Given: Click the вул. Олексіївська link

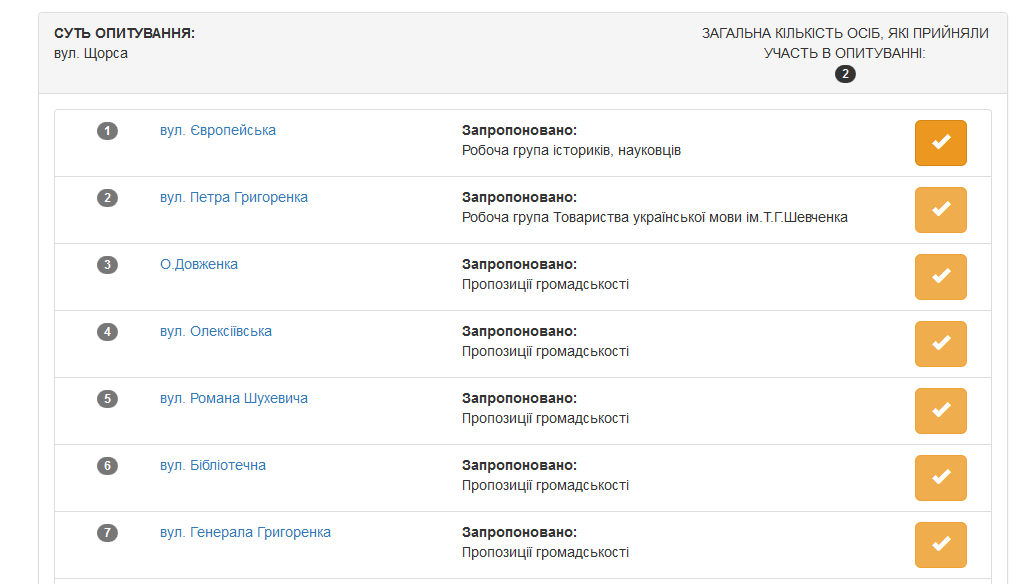Looking at the screenshot, I should point(215,332).
